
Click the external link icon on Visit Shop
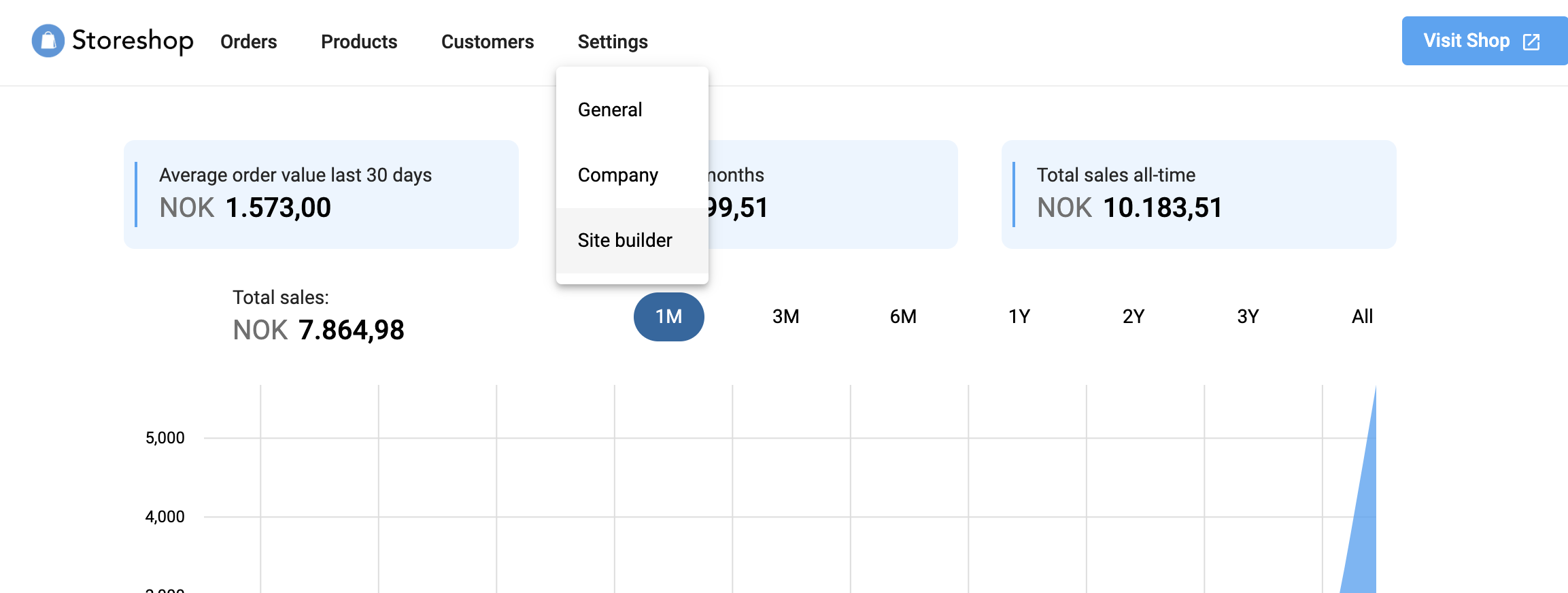[1531, 41]
